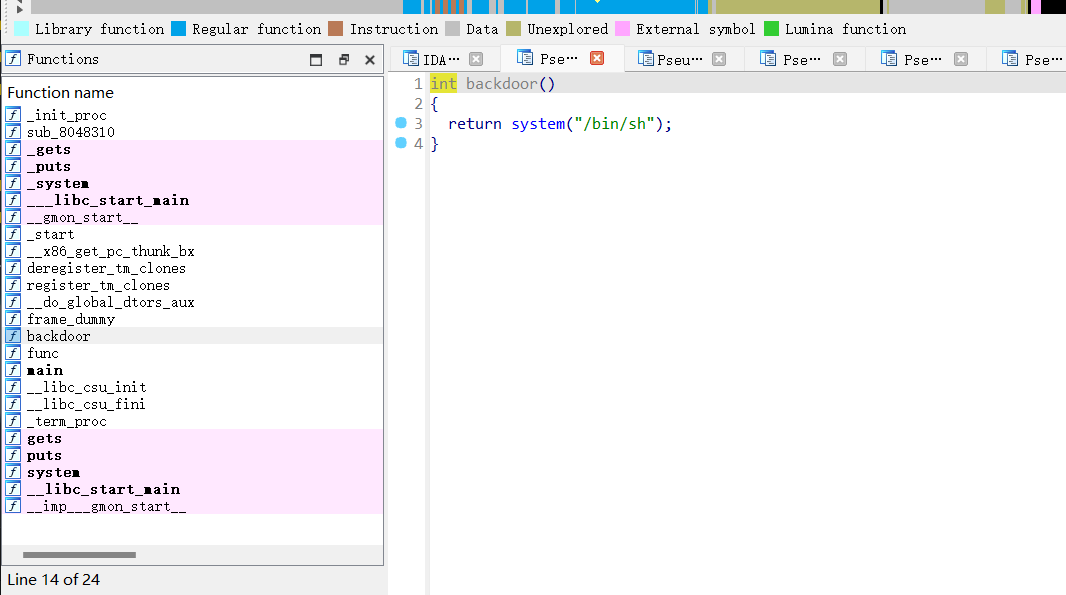The image size is (1066, 595).
Task: Click the navigation band arrow at top left
Action: [x=19, y=8]
